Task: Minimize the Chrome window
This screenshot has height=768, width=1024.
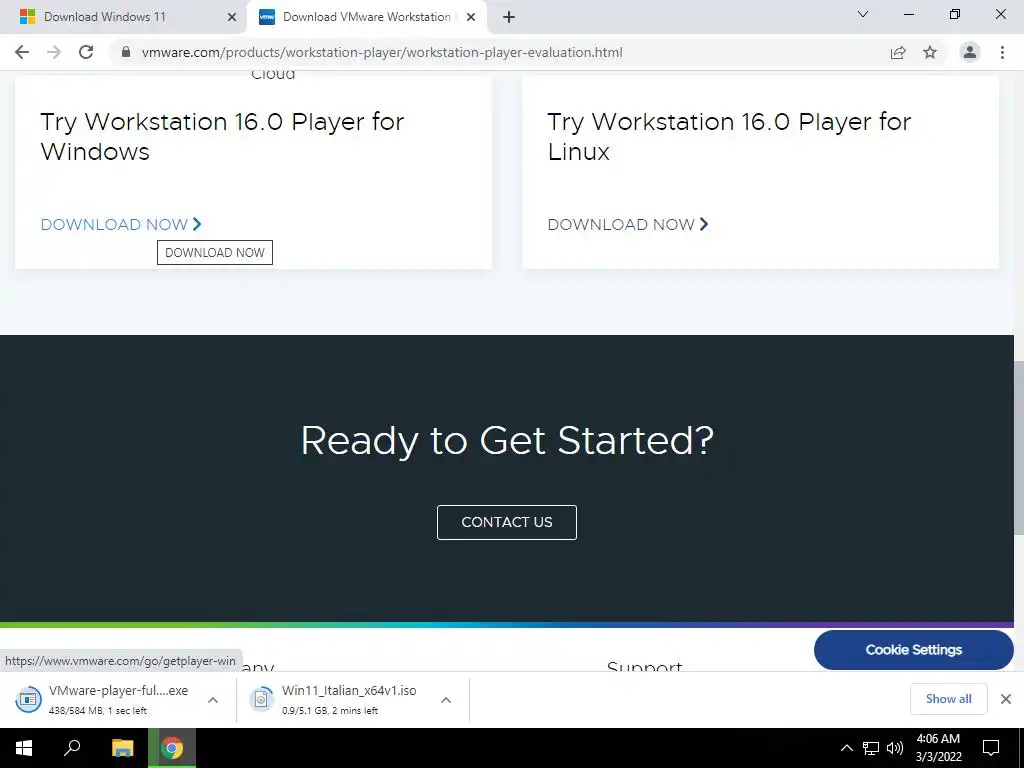Action: click(x=908, y=14)
